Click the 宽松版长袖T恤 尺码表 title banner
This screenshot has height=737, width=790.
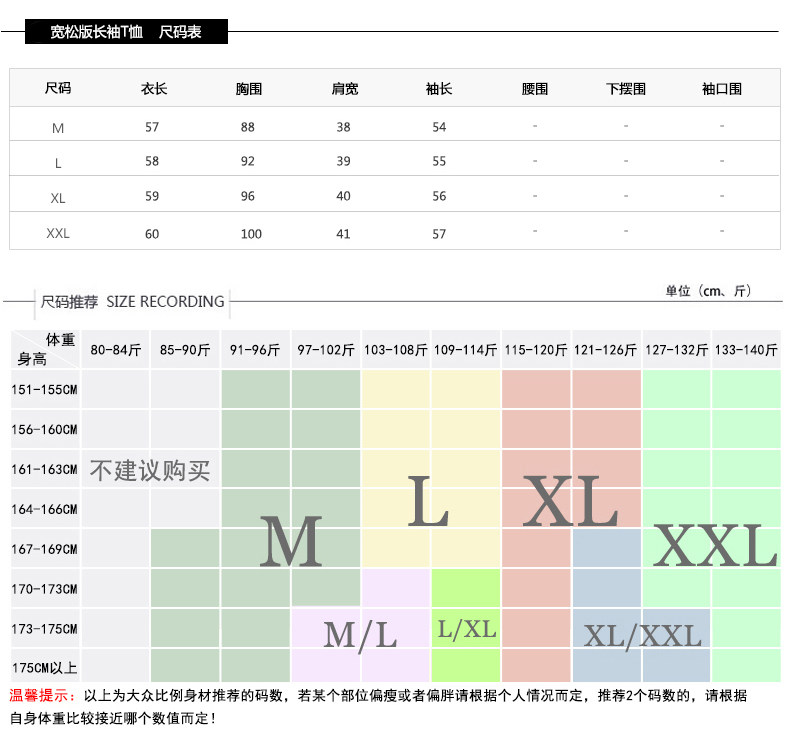[x=126, y=32]
